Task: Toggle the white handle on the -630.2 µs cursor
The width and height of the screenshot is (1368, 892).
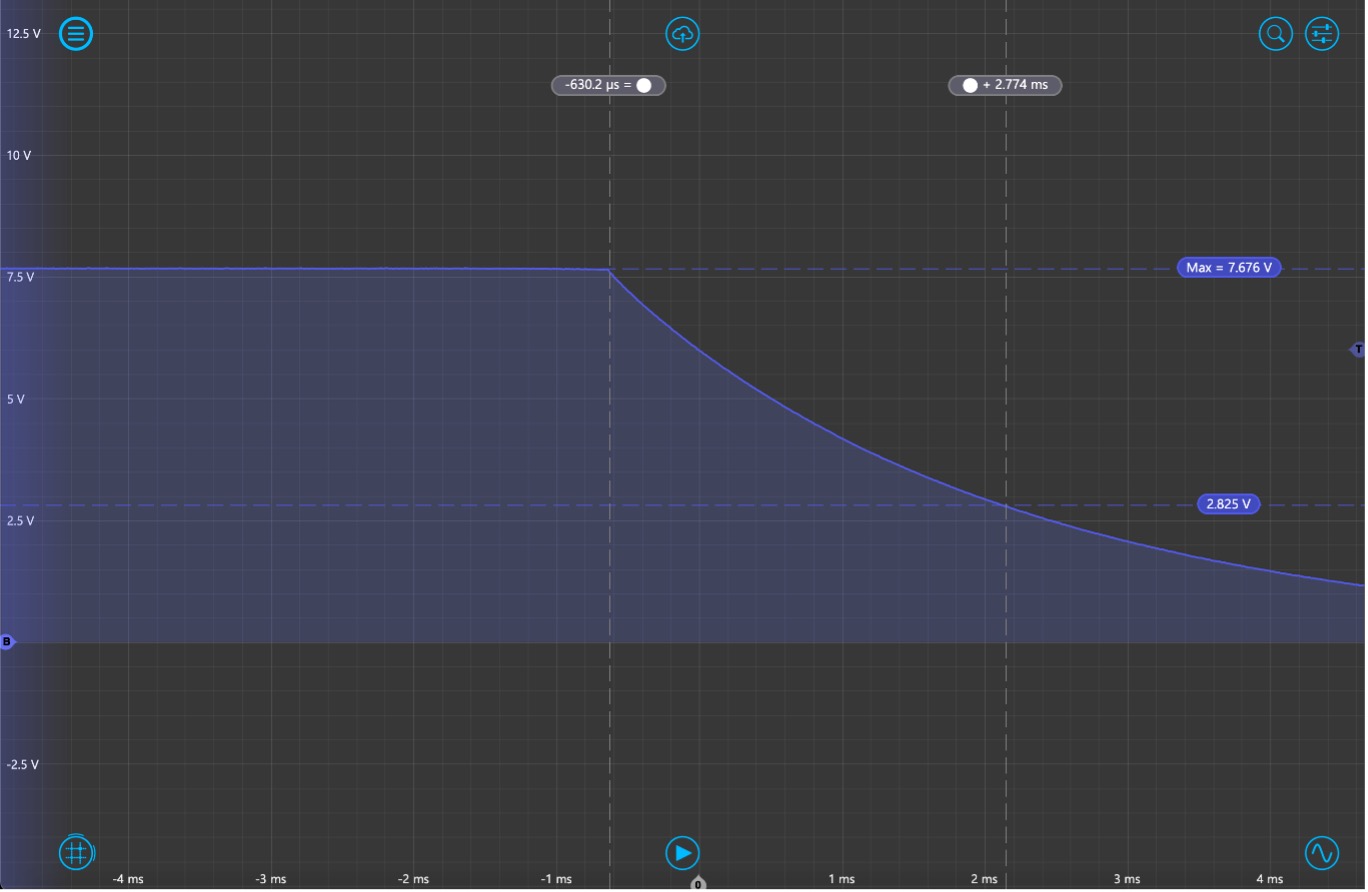Action: click(x=644, y=86)
